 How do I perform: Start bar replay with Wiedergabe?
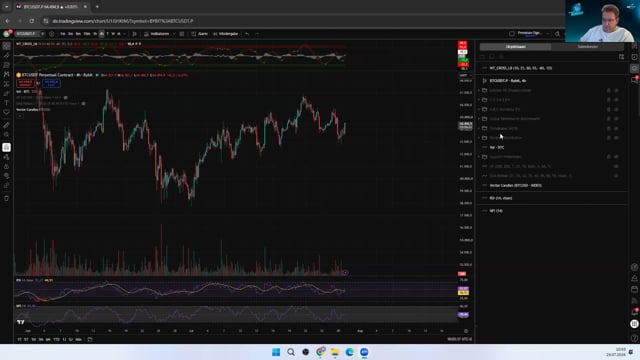tap(225, 33)
